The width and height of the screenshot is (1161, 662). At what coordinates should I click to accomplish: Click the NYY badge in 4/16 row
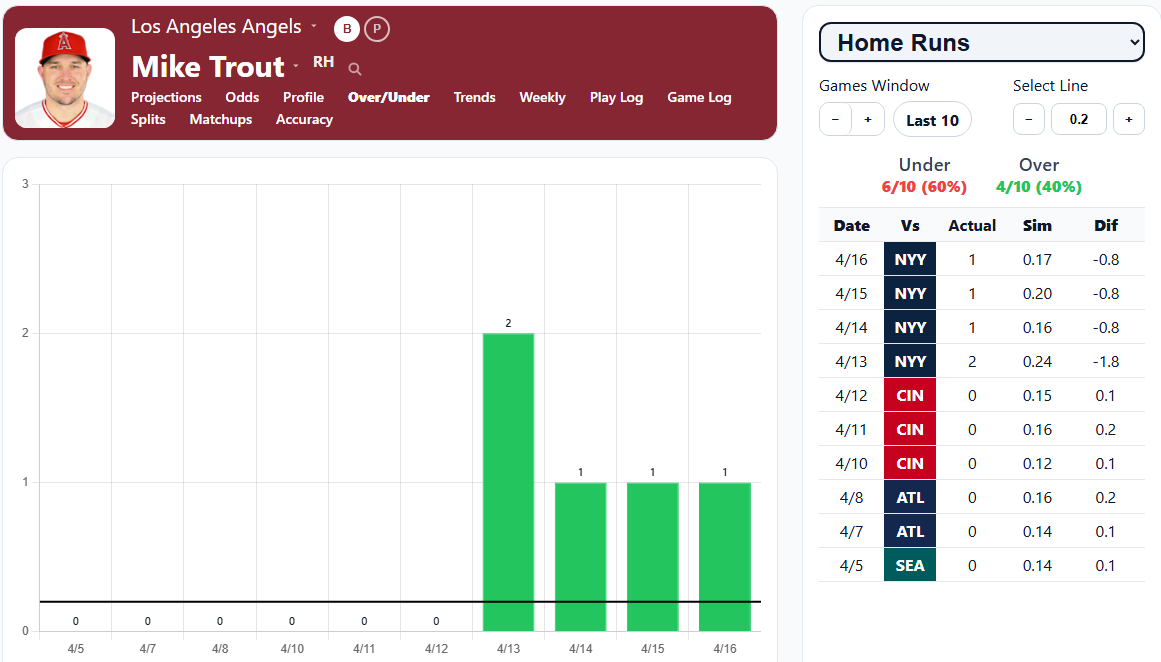click(910, 259)
